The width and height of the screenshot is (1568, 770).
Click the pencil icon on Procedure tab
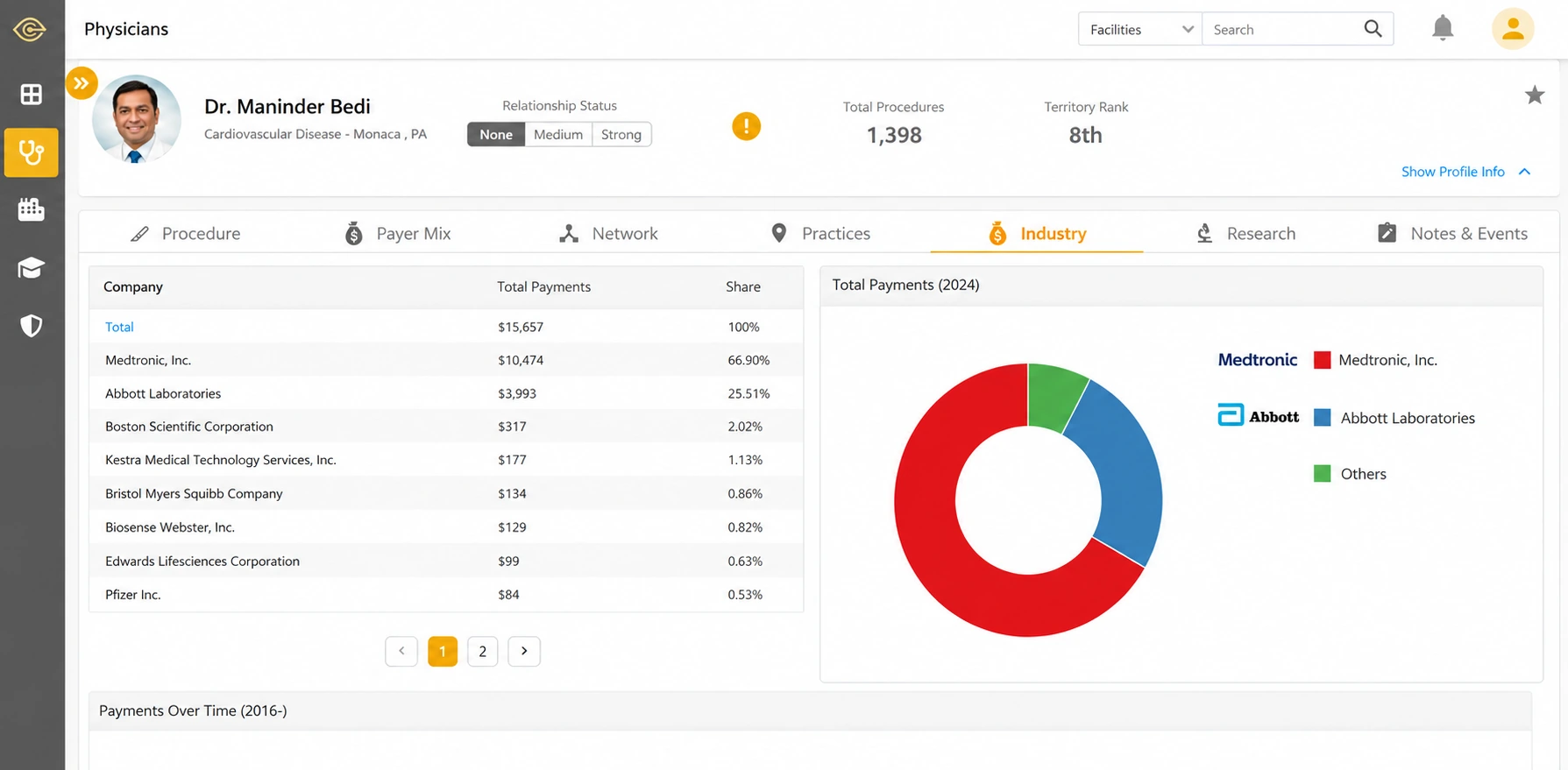139,234
